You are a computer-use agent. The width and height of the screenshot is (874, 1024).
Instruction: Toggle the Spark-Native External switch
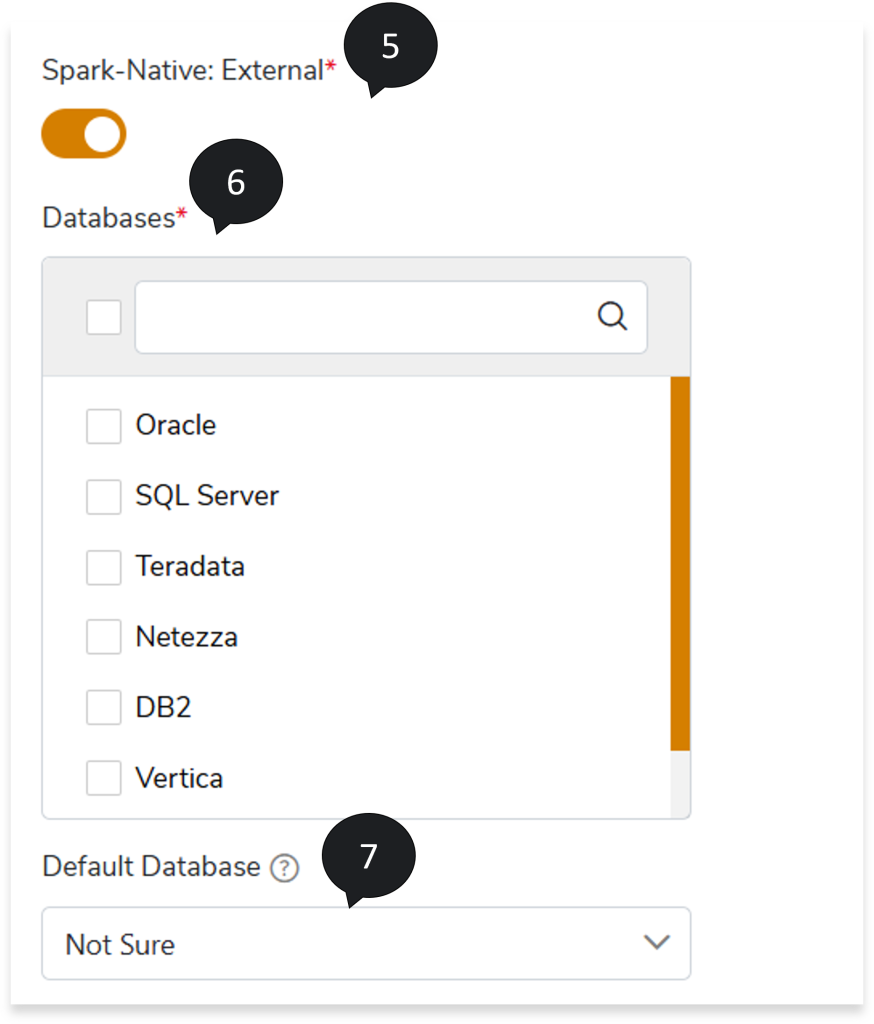coord(84,134)
